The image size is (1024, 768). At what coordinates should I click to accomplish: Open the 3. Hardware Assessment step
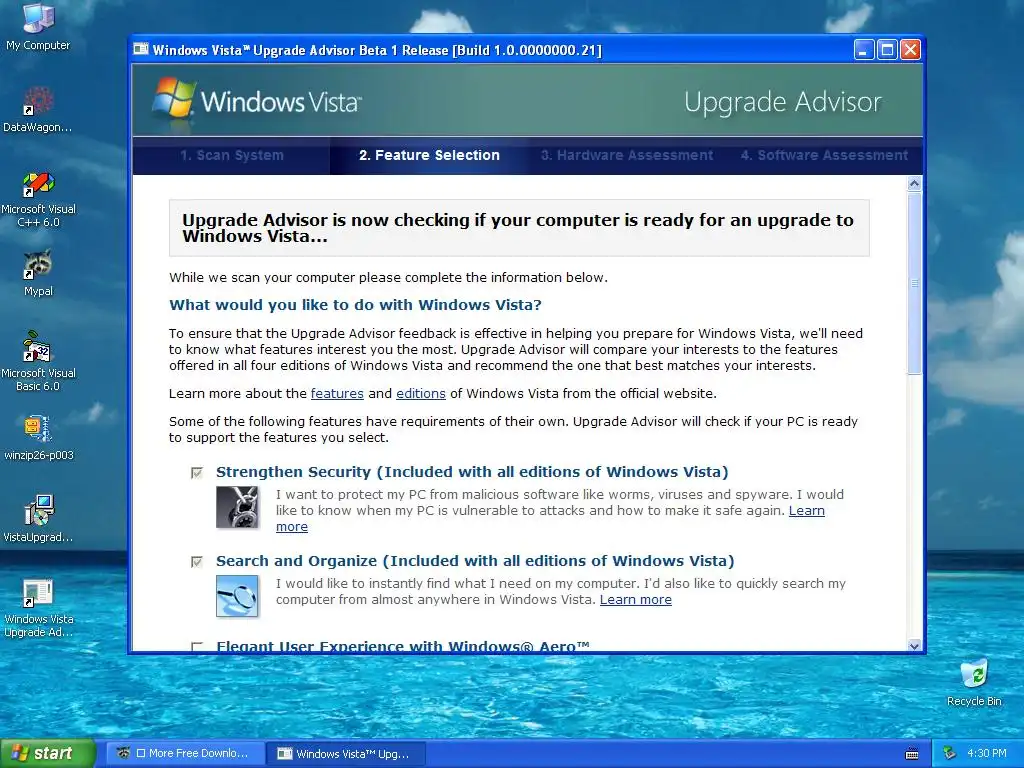[x=627, y=155]
